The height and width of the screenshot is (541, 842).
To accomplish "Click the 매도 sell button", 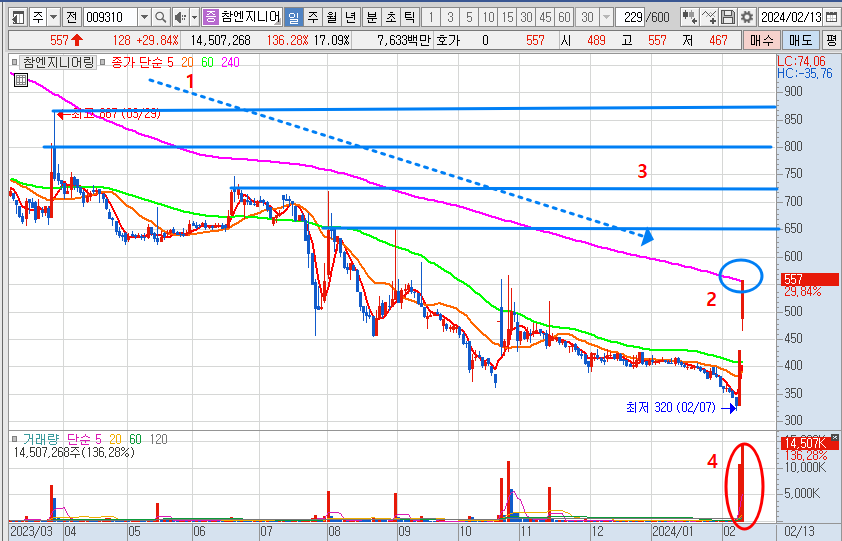I will 800,40.
